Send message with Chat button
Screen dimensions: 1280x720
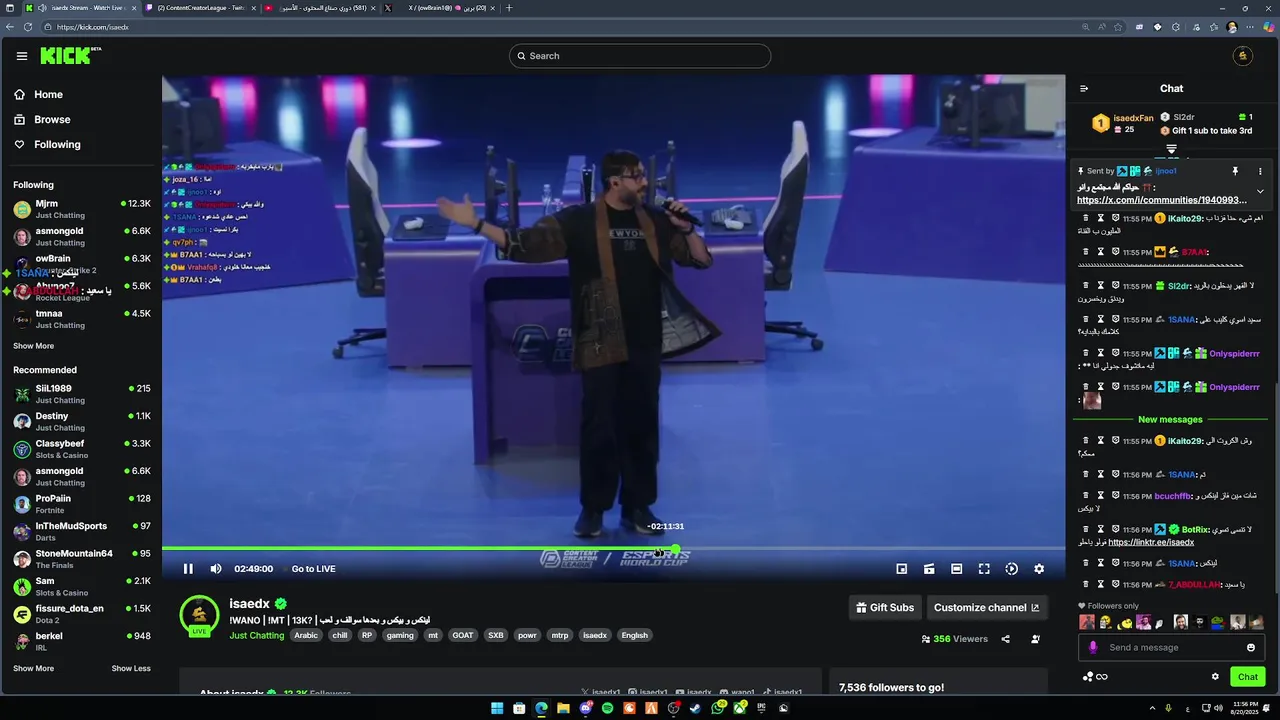click(1248, 677)
